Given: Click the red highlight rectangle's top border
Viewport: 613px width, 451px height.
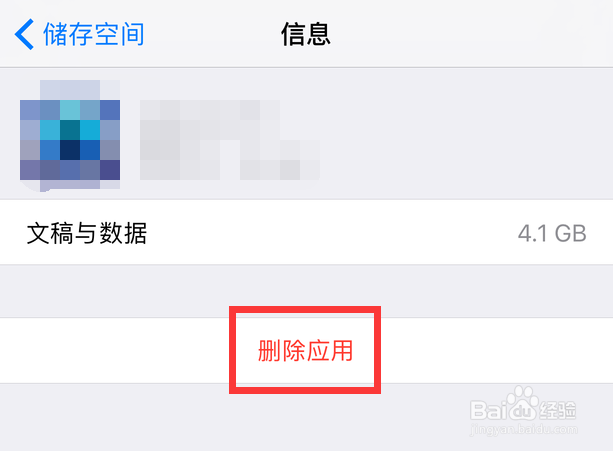Looking at the screenshot, I should click(x=305, y=310).
